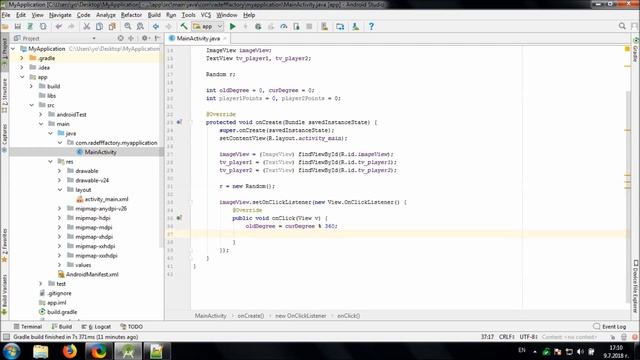Screen dimensions: 640x360
Task: Open the Event Log
Action: pyautogui.click(x=610, y=327)
